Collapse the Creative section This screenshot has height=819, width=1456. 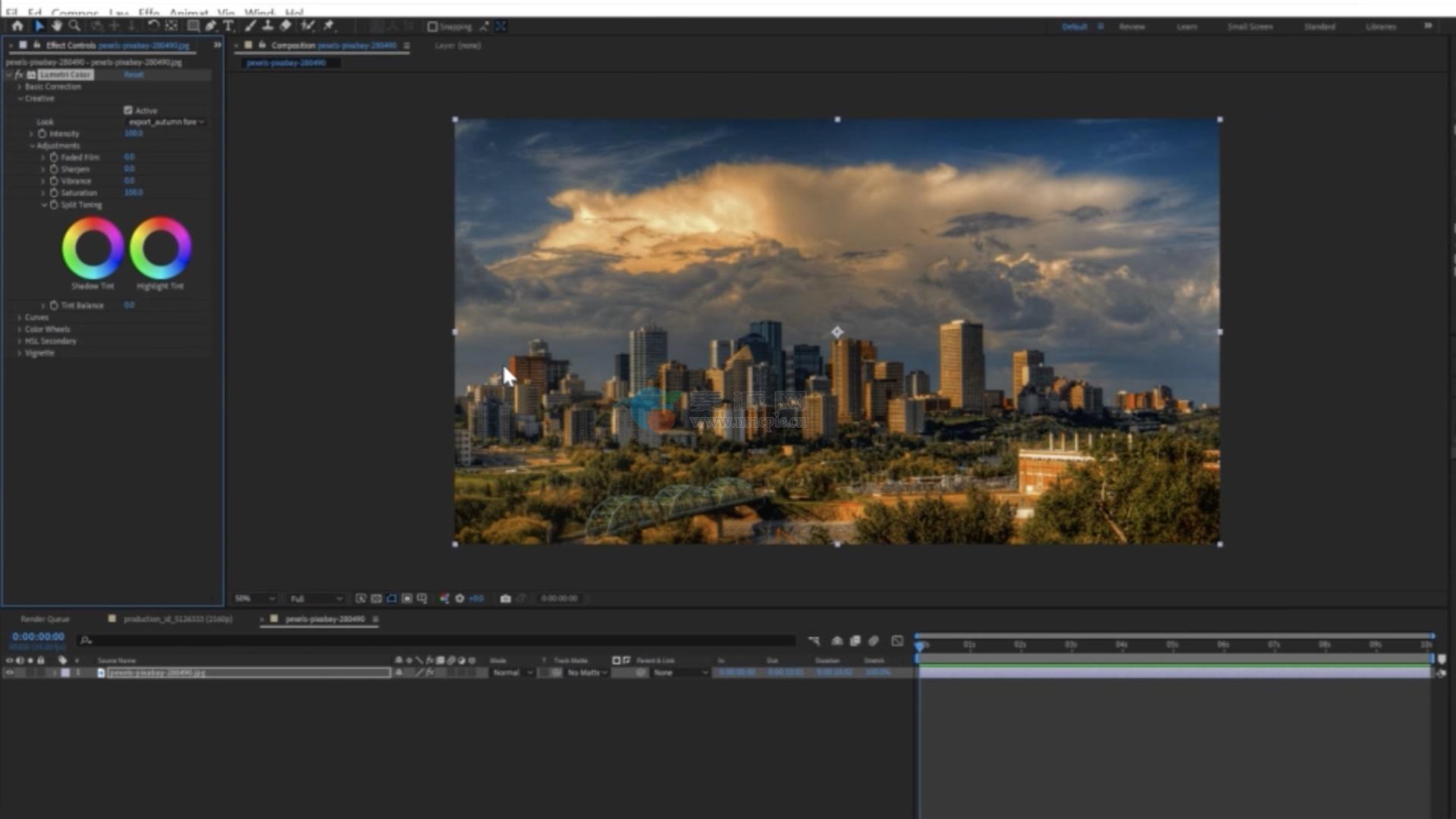(20, 99)
